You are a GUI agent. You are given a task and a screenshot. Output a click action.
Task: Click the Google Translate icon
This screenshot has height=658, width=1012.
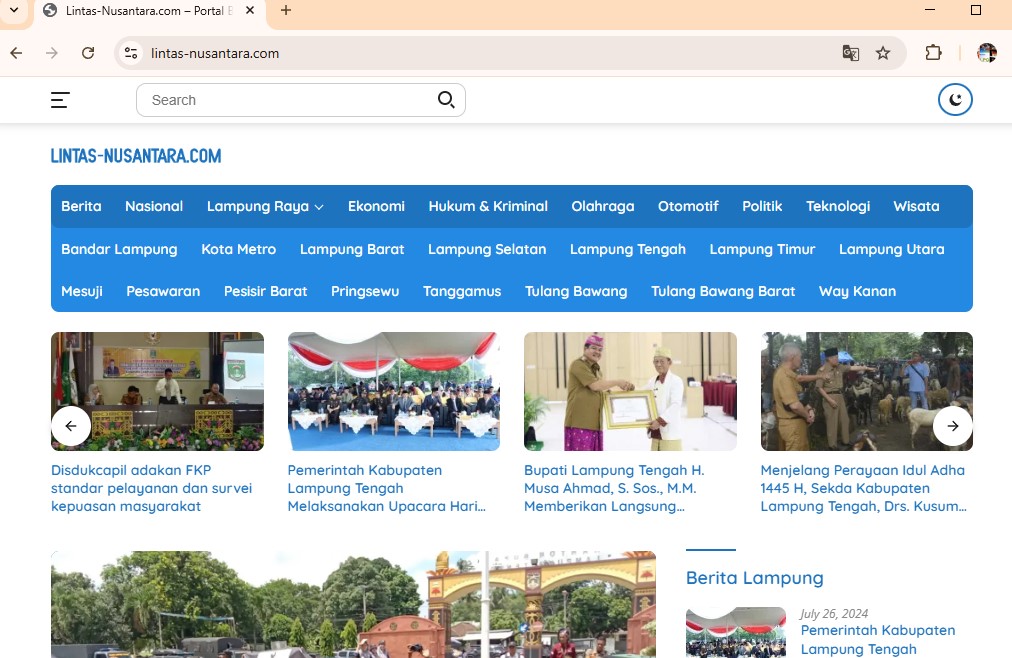851,53
